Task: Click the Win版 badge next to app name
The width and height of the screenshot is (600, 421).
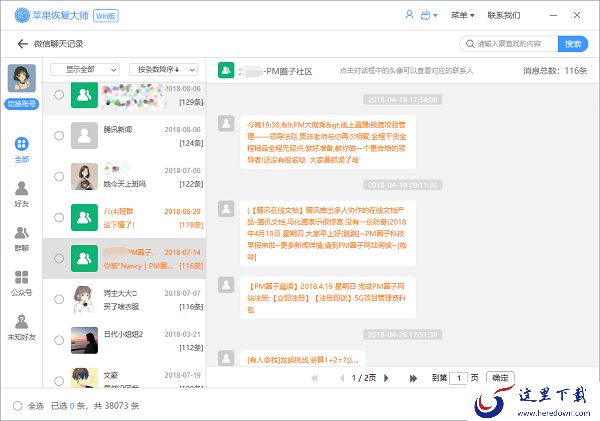Action: tap(106, 16)
